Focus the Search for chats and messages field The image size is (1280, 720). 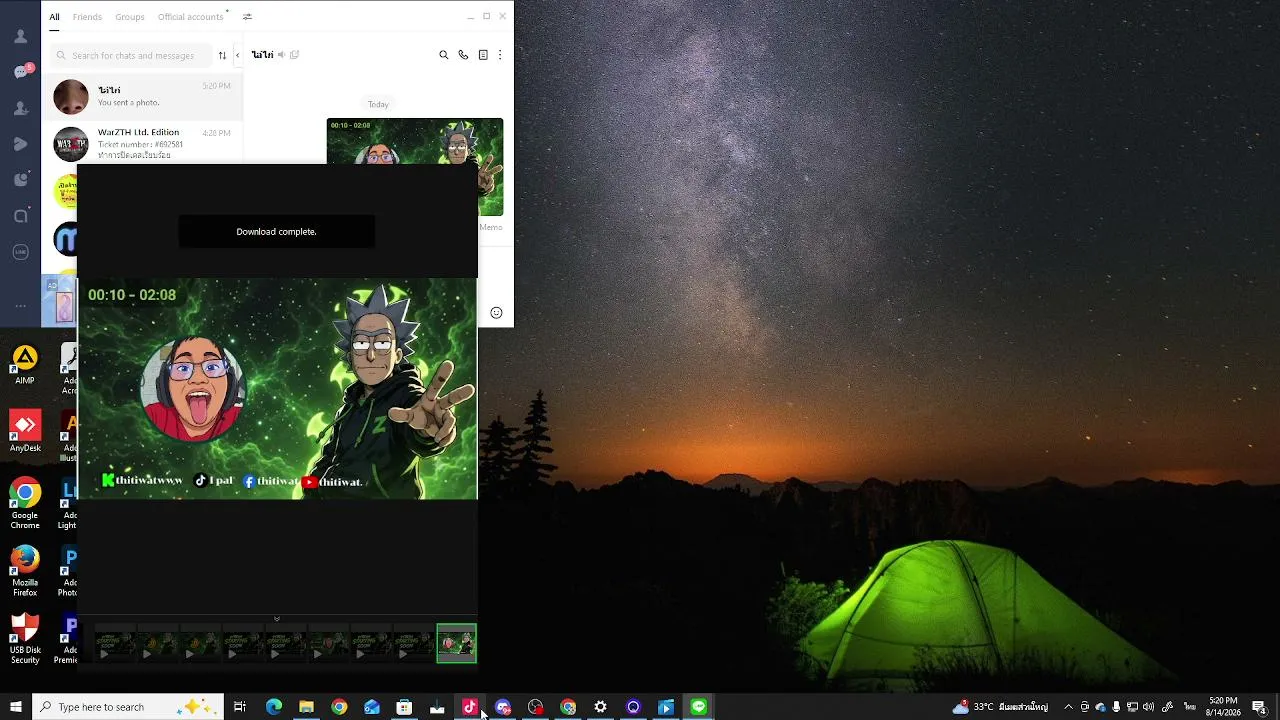click(x=132, y=55)
